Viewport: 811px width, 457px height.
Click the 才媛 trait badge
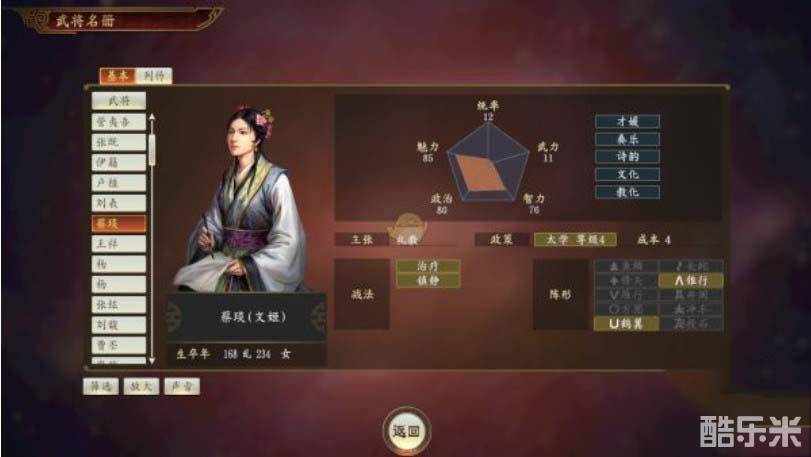click(627, 121)
